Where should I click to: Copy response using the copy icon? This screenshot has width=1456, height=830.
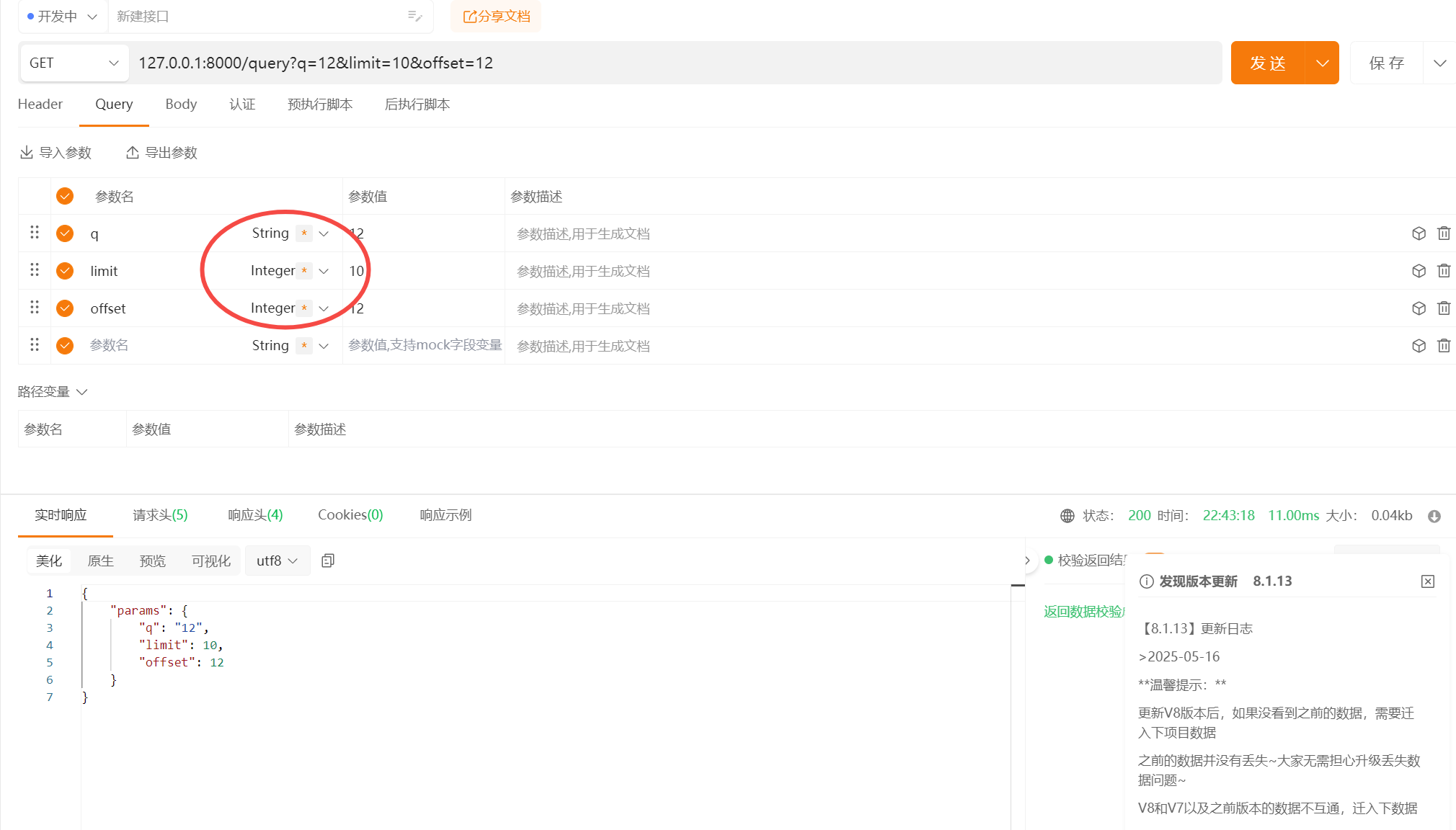(x=328, y=561)
